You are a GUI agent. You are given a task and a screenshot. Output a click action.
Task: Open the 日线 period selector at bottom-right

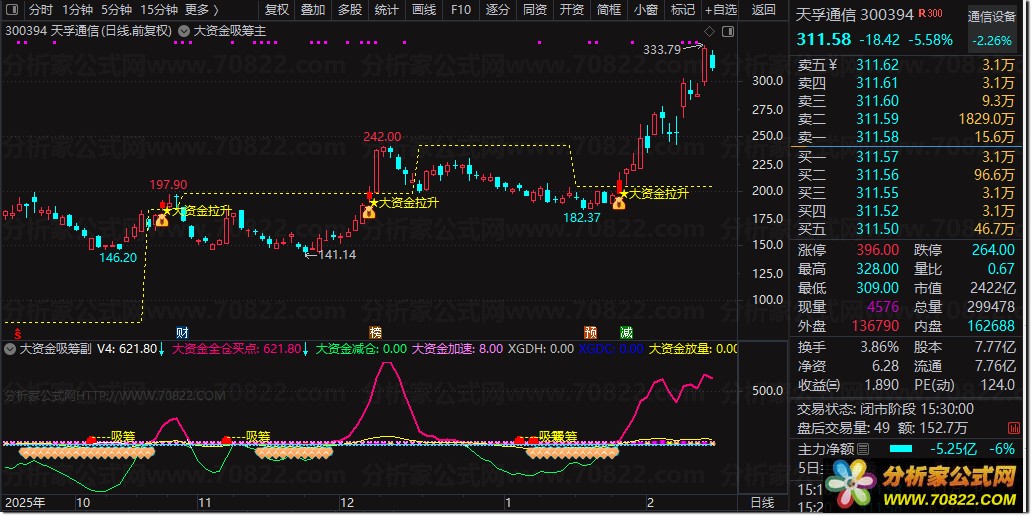(x=764, y=503)
